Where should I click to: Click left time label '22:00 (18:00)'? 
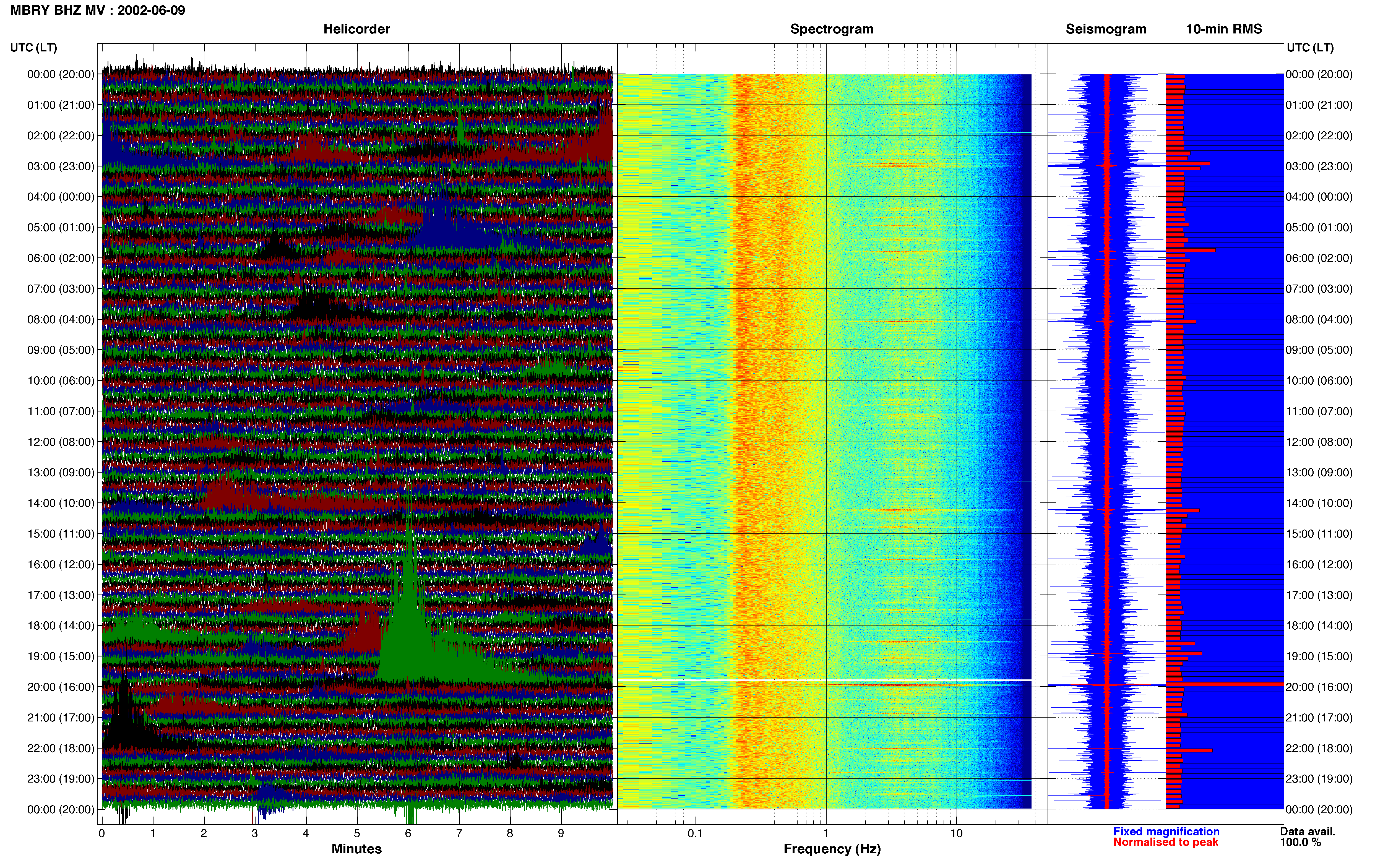click(x=61, y=748)
